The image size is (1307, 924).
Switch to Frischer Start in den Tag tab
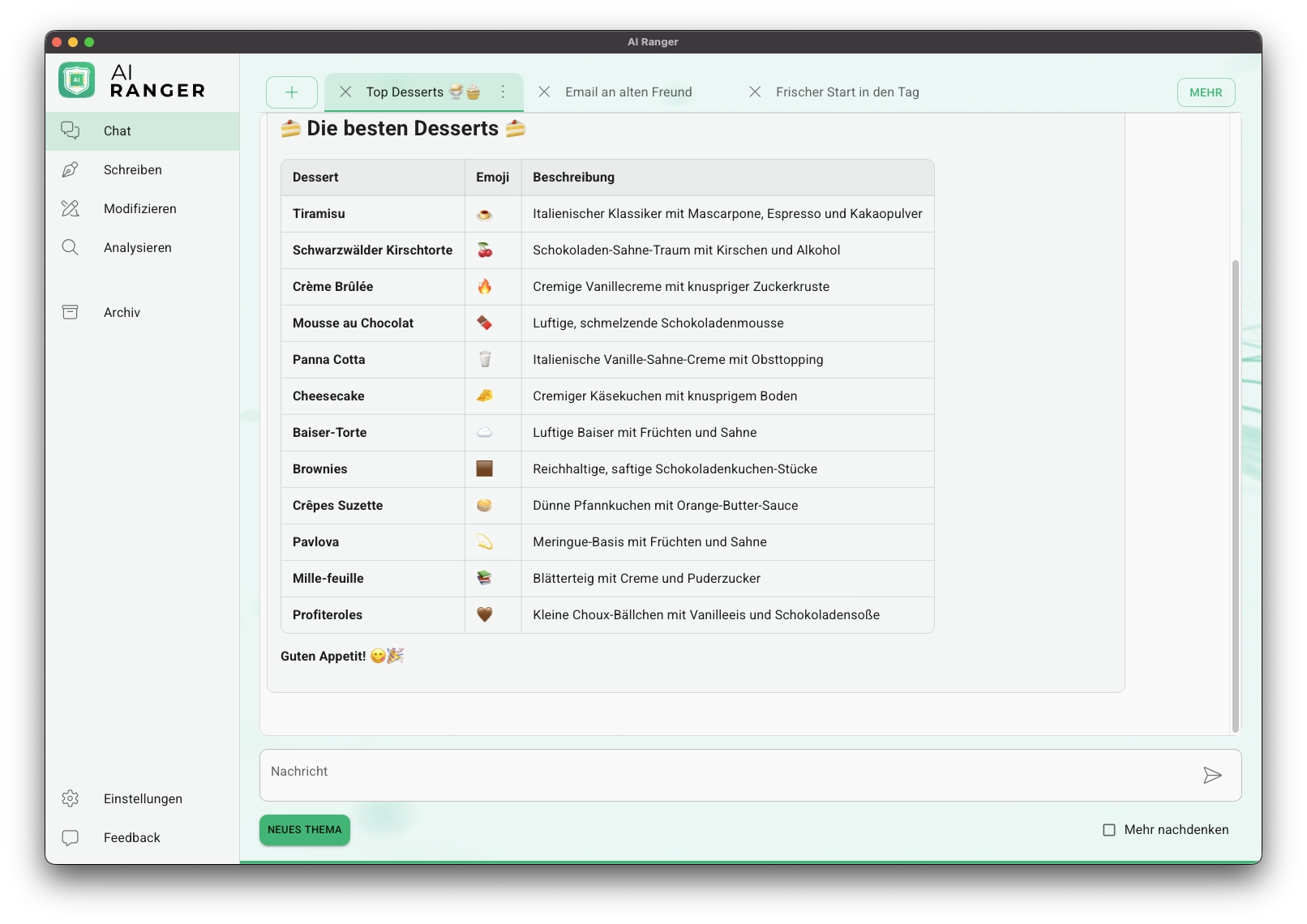coord(847,92)
